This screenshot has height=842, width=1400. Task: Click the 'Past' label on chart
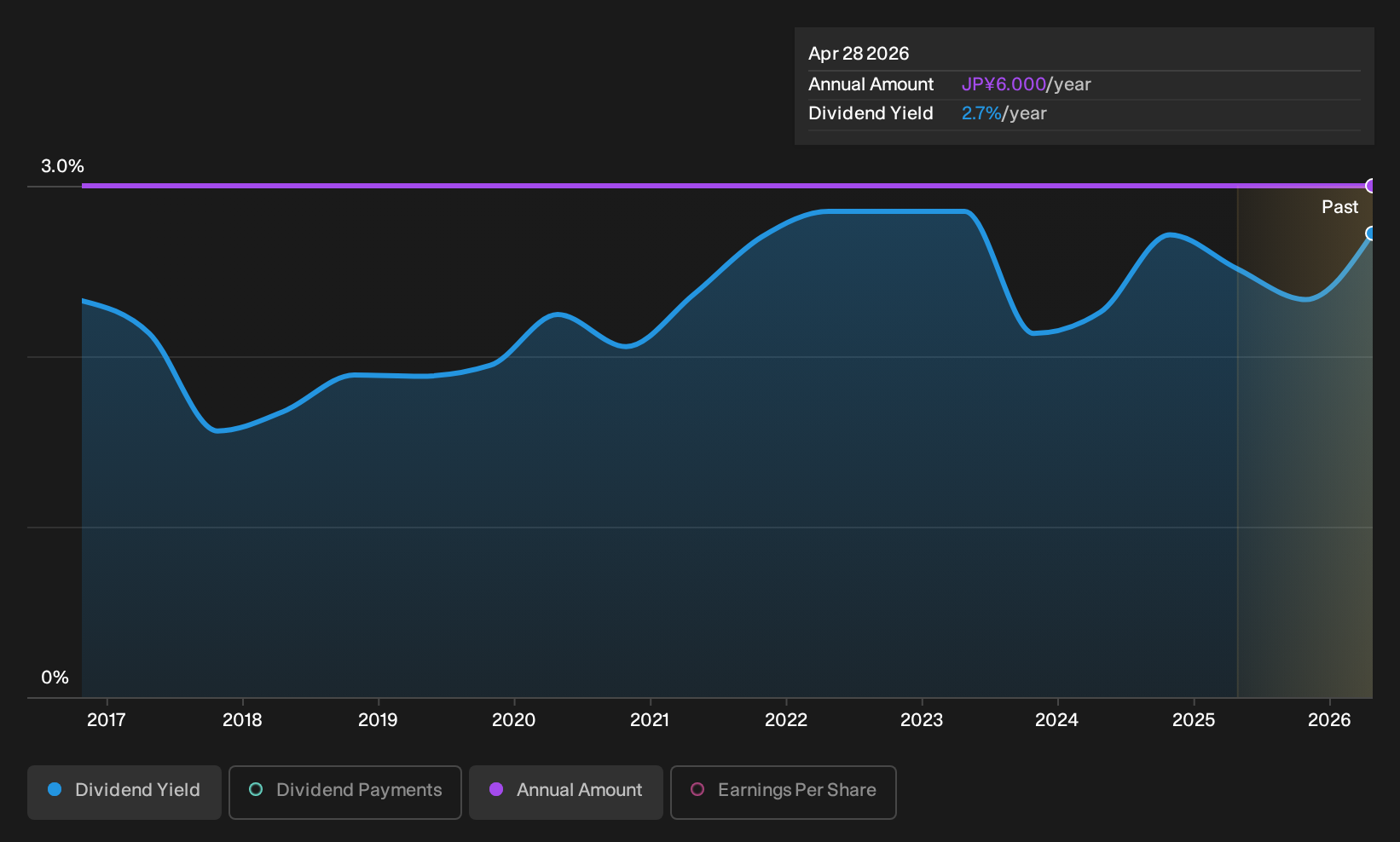pos(1339,207)
